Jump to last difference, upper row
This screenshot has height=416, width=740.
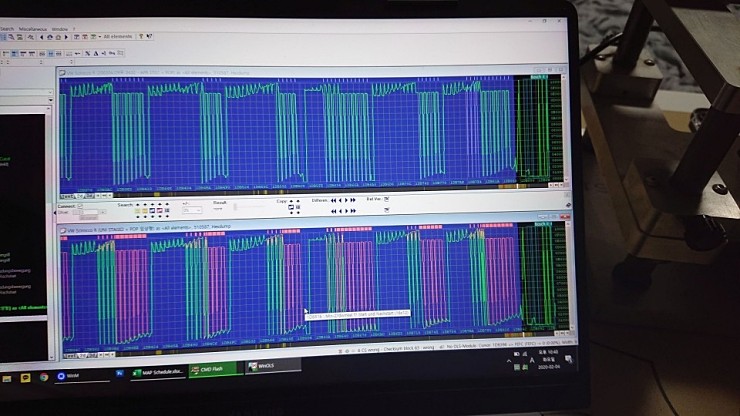click(x=353, y=200)
